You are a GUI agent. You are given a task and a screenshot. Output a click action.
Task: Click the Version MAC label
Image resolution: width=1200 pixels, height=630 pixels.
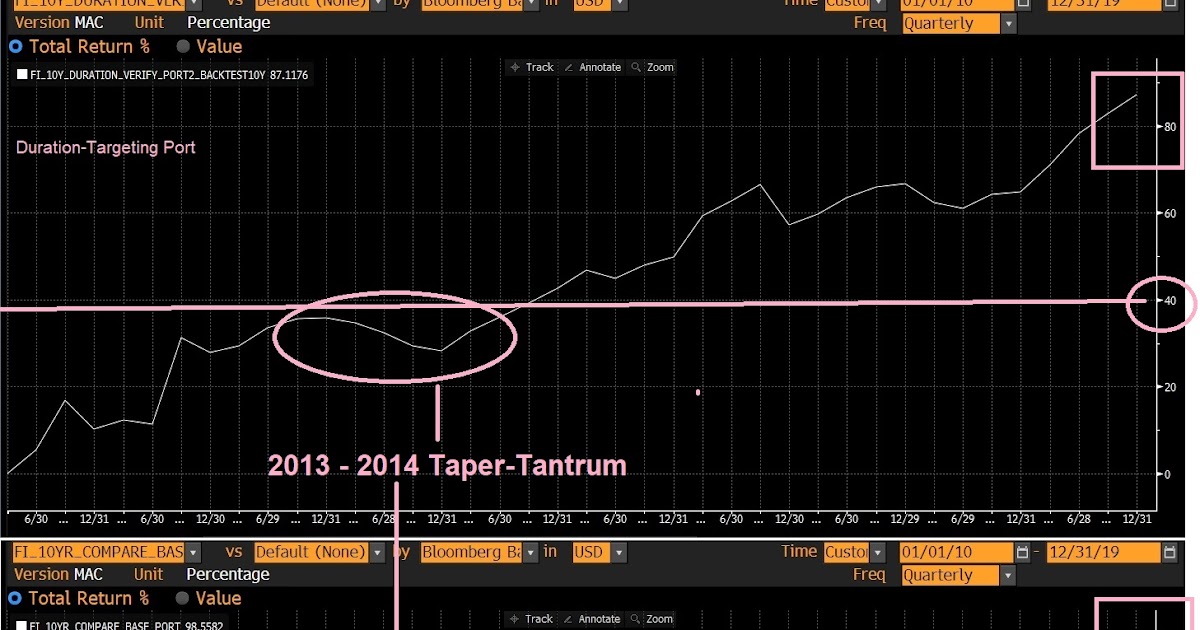pyautogui.click(x=55, y=22)
